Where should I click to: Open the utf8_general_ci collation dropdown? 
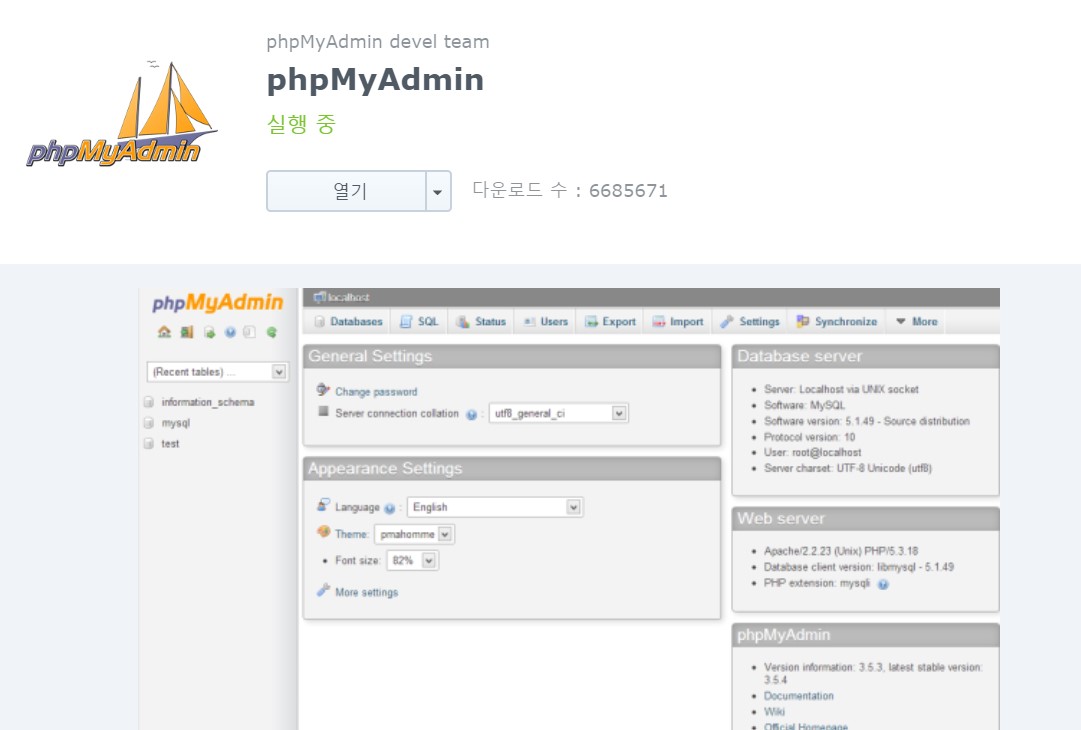558,413
